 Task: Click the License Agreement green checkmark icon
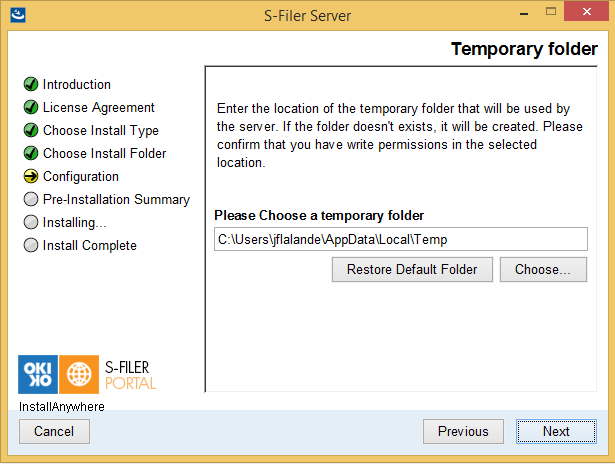(x=31, y=107)
